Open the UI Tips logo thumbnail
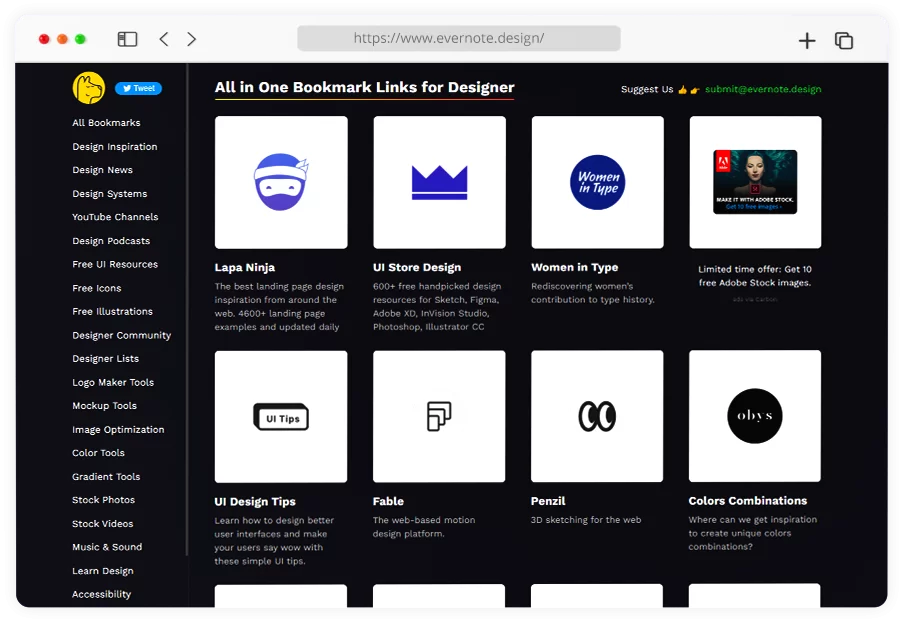The image size is (903, 622). tap(281, 416)
